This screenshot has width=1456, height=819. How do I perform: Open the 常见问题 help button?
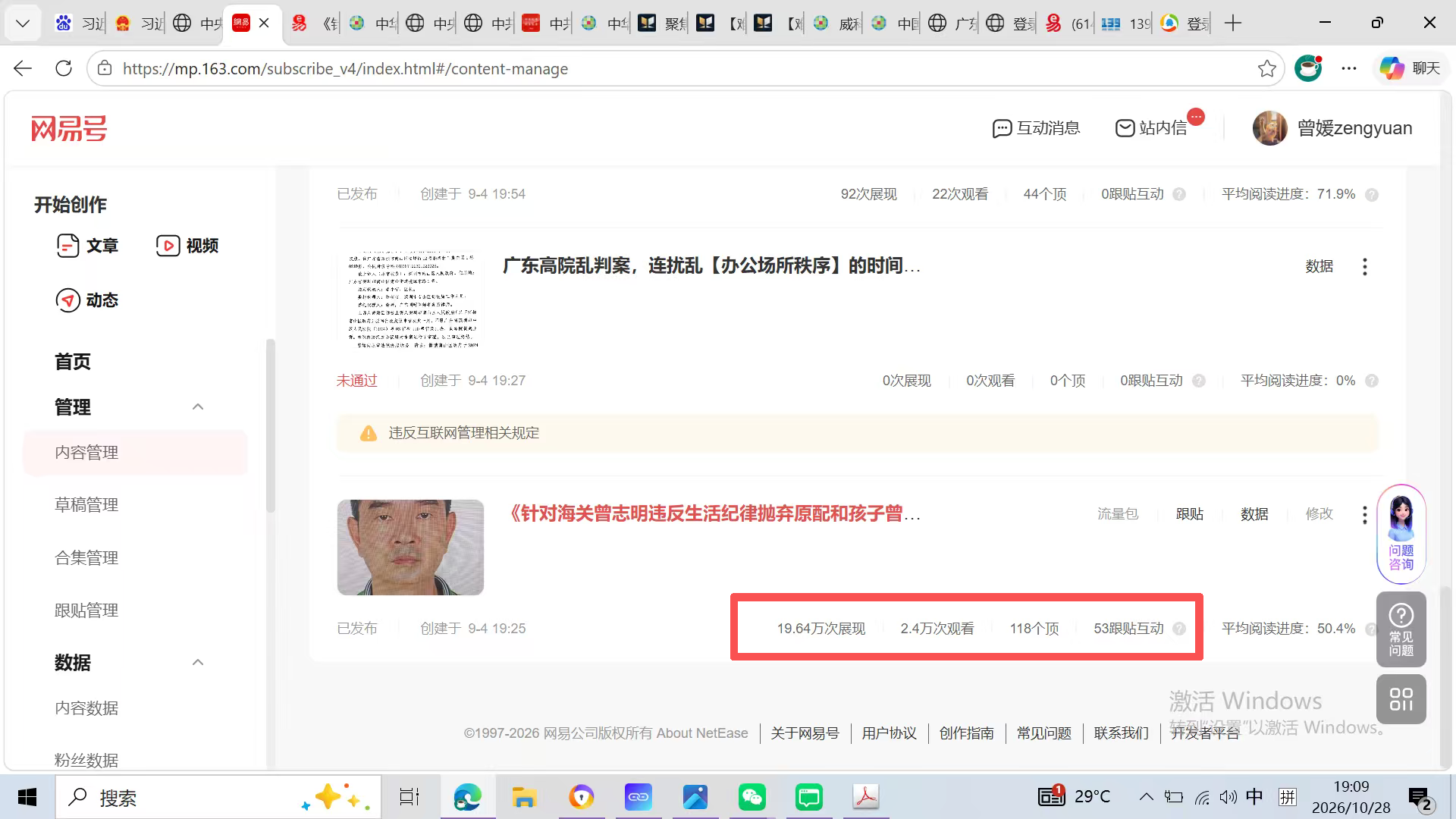1401,629
